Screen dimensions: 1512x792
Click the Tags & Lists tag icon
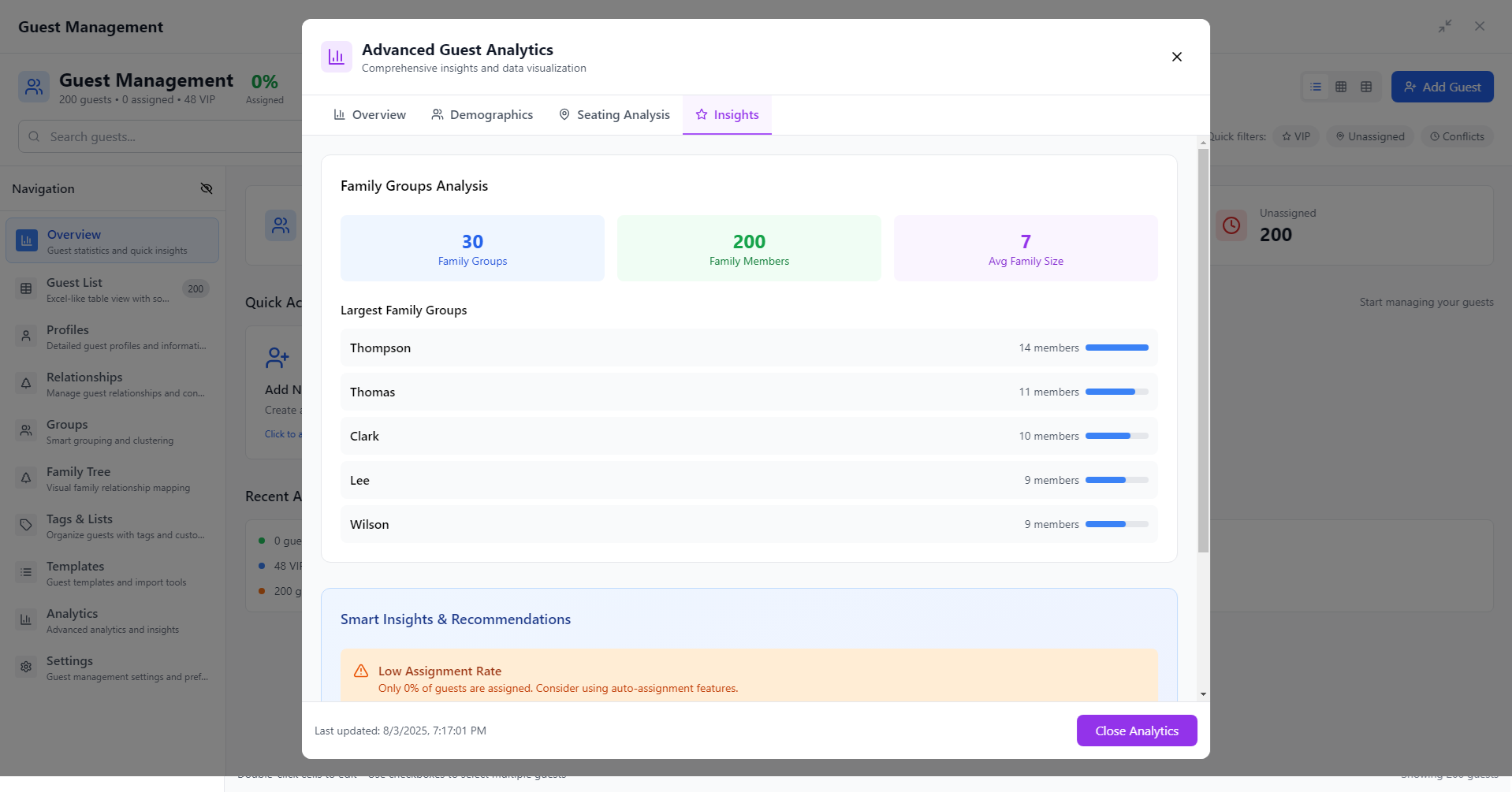click(26, 525)
